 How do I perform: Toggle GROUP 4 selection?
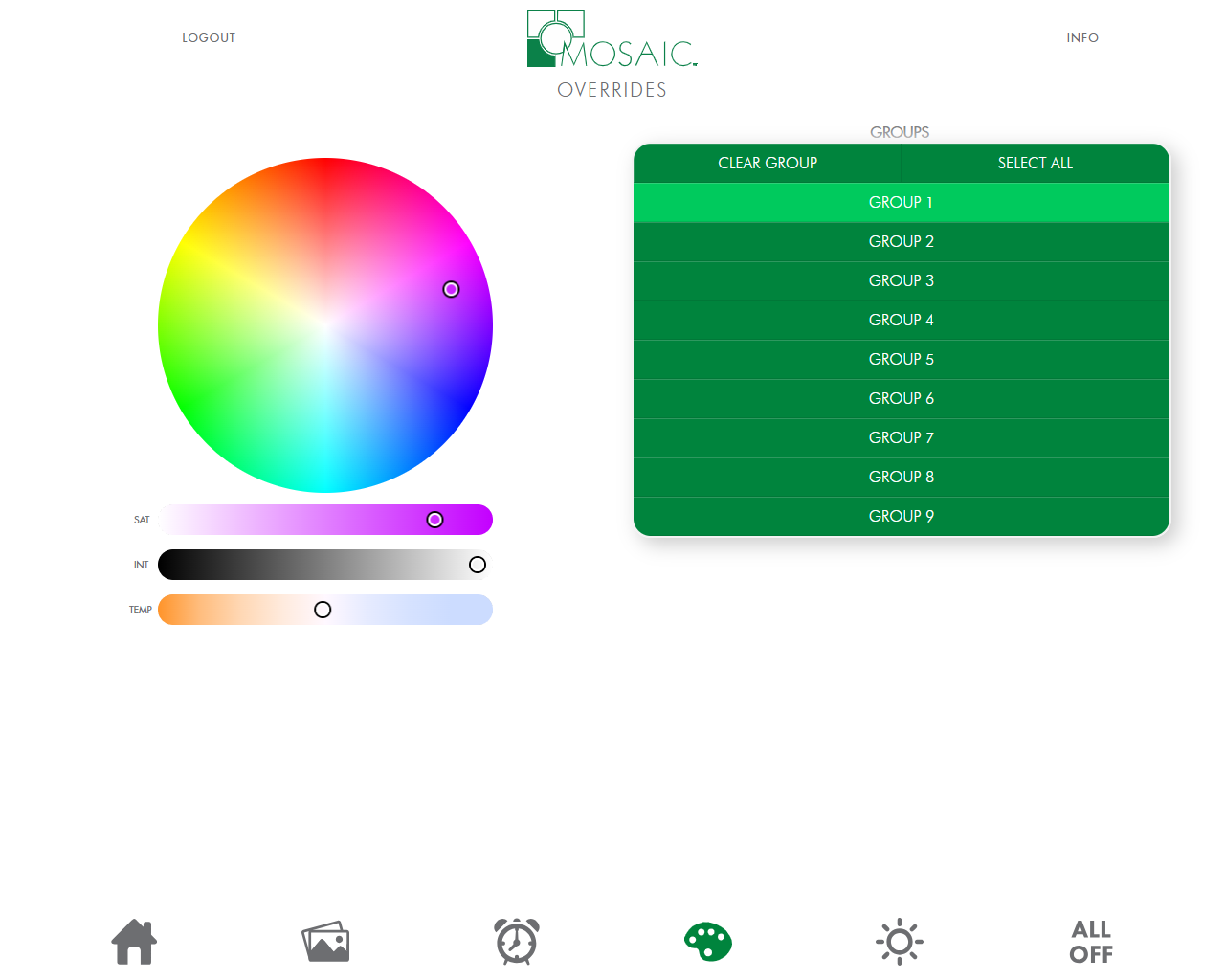(902, 320)
